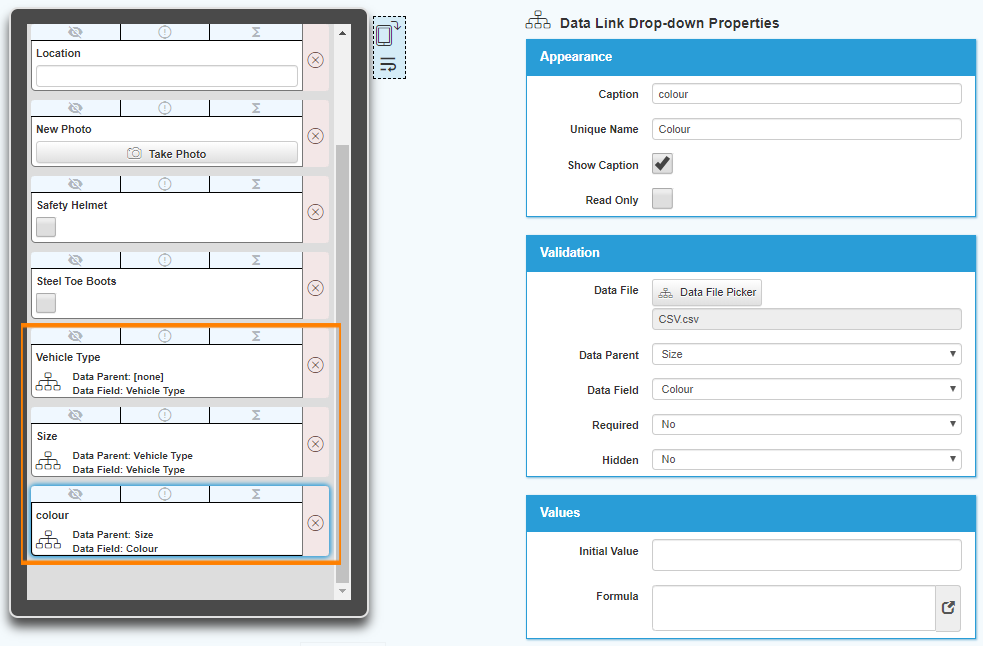Open the formula editor popup icon
Viewport: 983px width, 646px height.
tap(948, 607)
